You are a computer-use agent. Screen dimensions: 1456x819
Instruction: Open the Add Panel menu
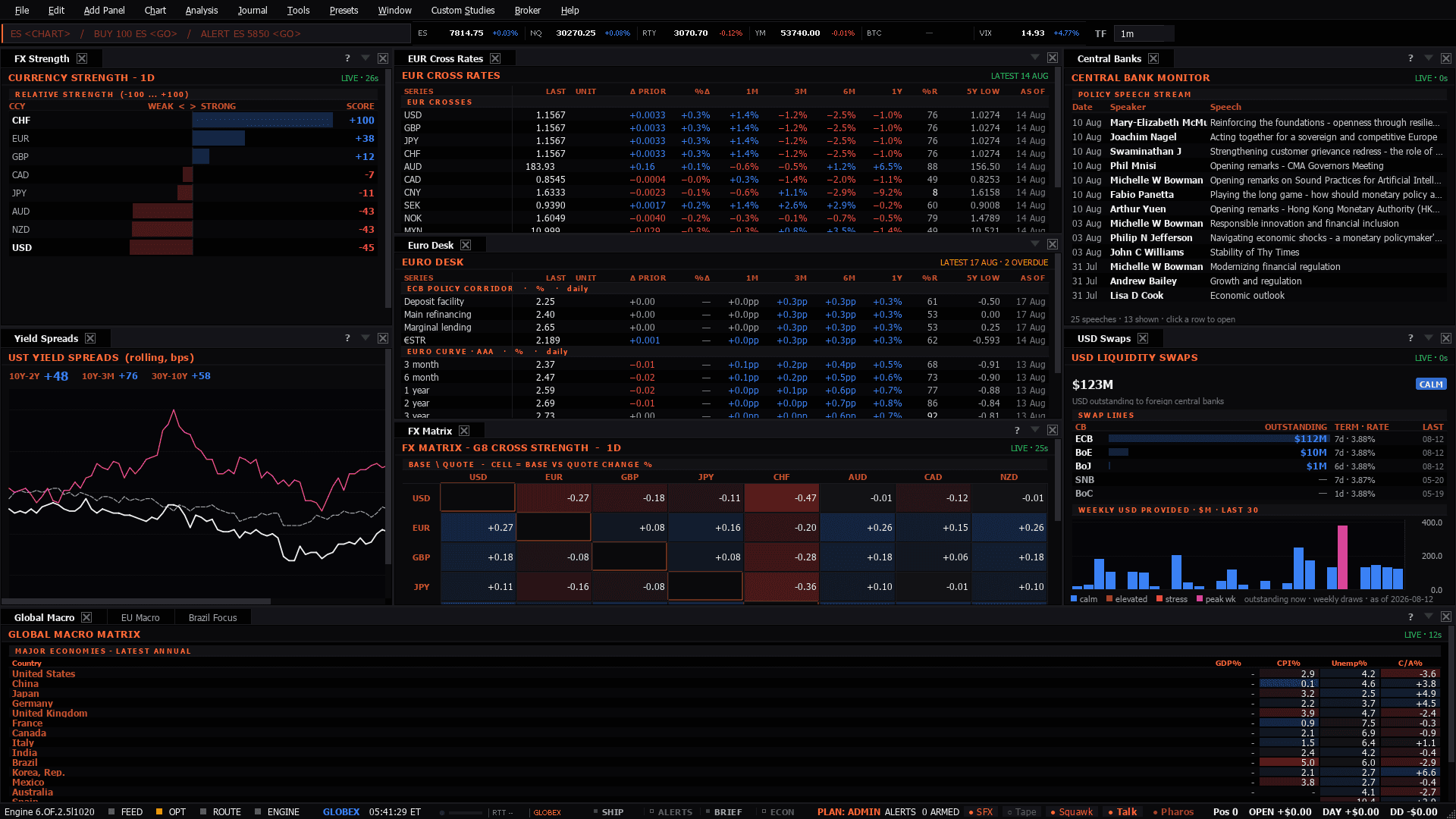(x=104, y=10)
